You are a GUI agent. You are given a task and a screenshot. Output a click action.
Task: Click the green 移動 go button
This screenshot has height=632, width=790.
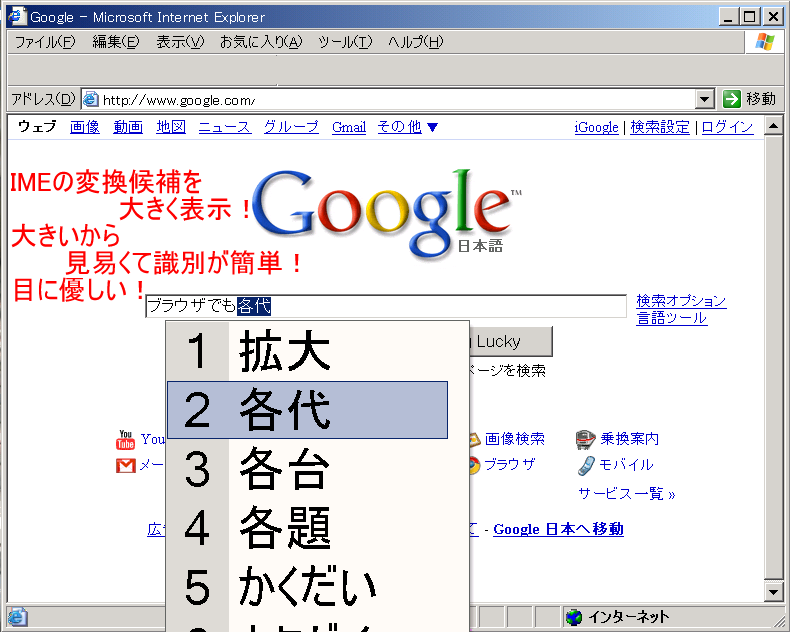(749, 99)
